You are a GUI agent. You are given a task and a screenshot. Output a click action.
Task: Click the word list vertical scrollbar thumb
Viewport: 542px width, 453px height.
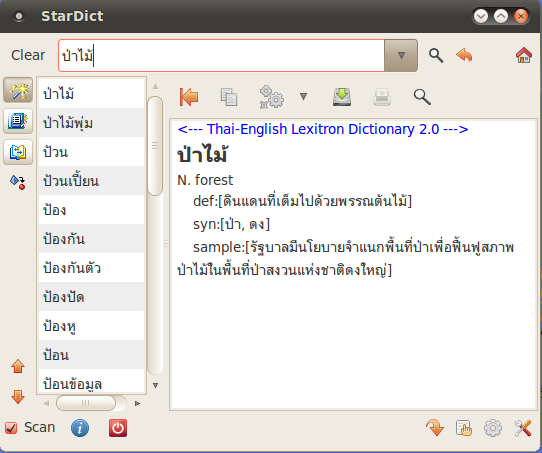tap(155, 146)
